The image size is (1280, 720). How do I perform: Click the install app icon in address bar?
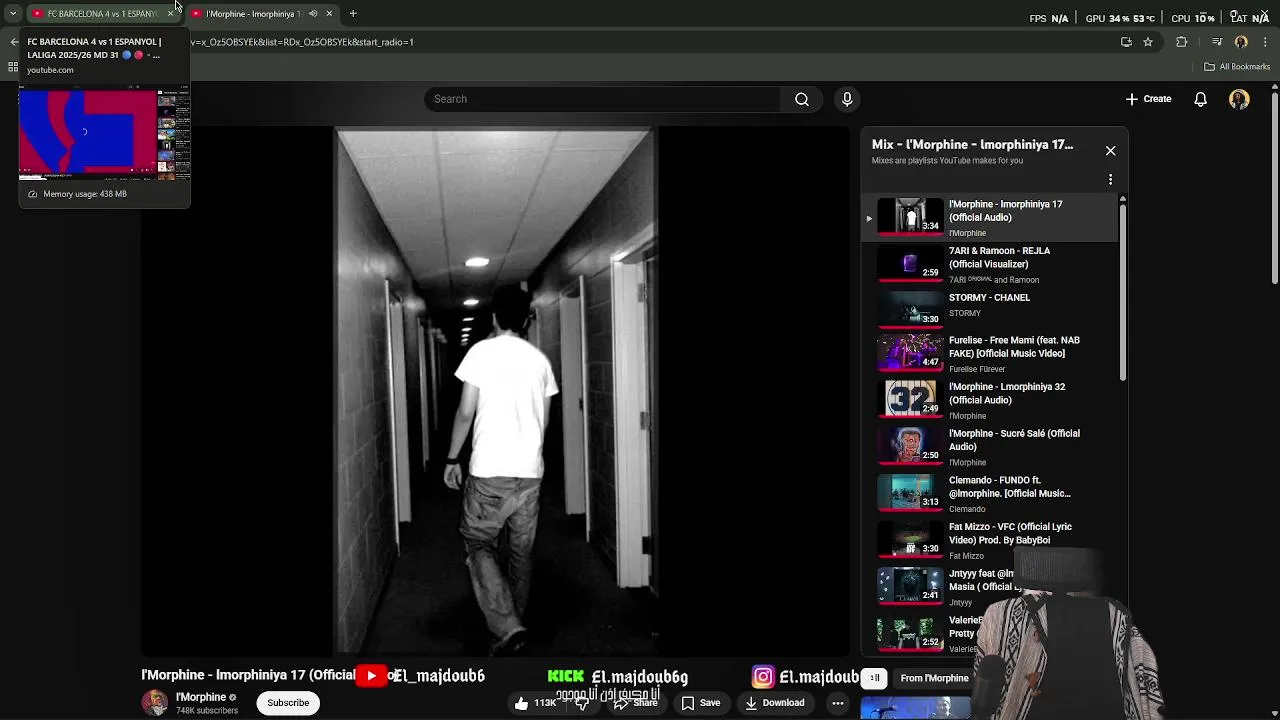[x=1126, y=42]
